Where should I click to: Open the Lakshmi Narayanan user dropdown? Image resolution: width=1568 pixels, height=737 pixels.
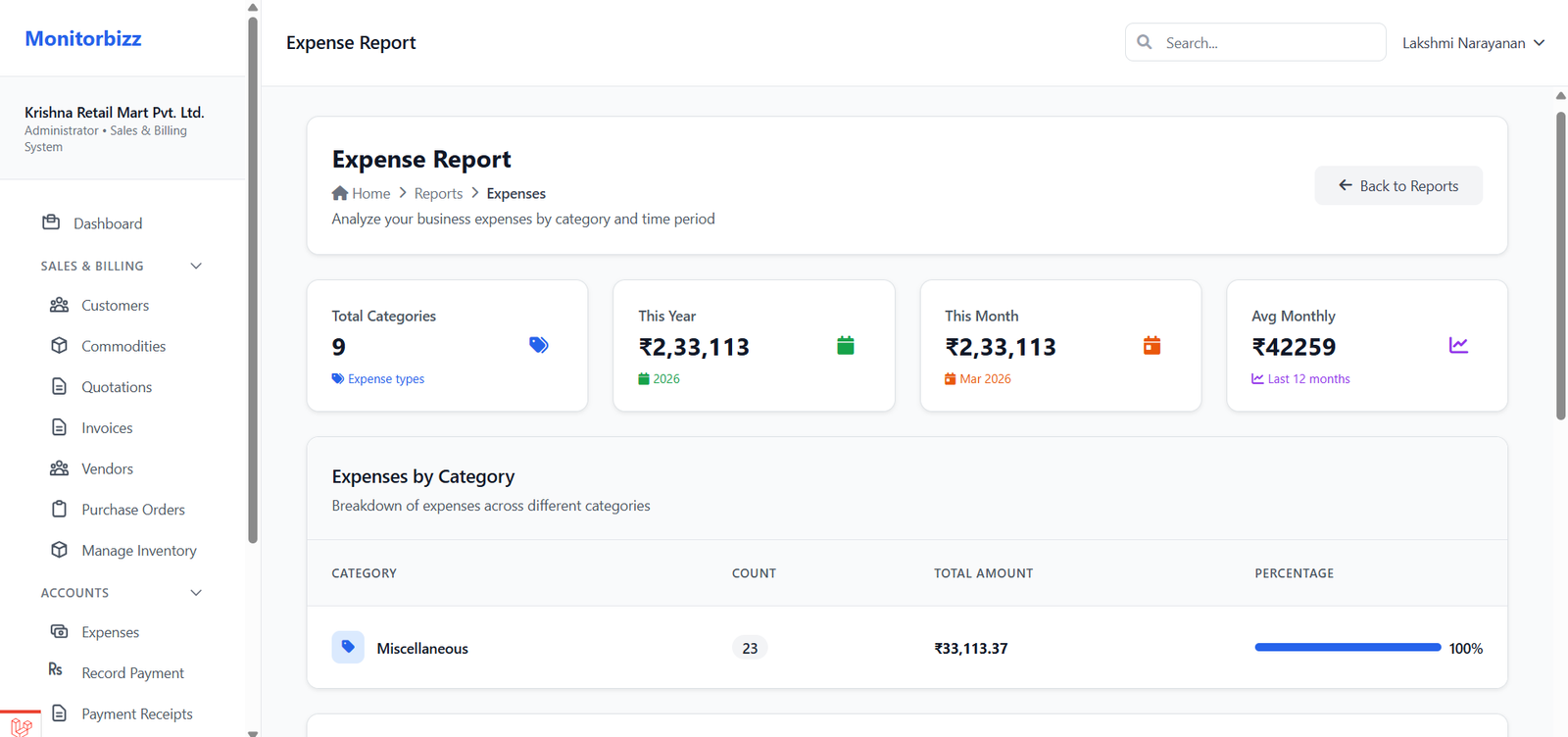click(x=1473, y=43)
